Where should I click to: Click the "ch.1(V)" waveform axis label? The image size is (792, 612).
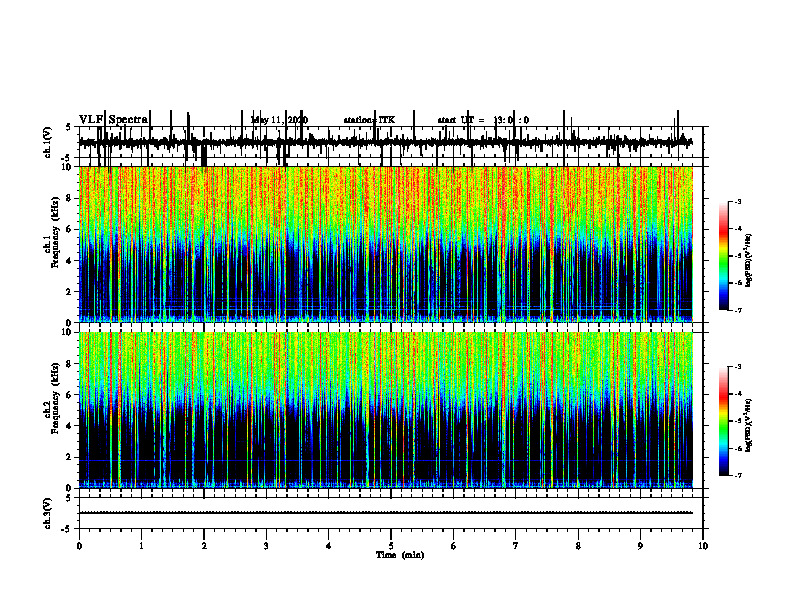pos(48,142)
